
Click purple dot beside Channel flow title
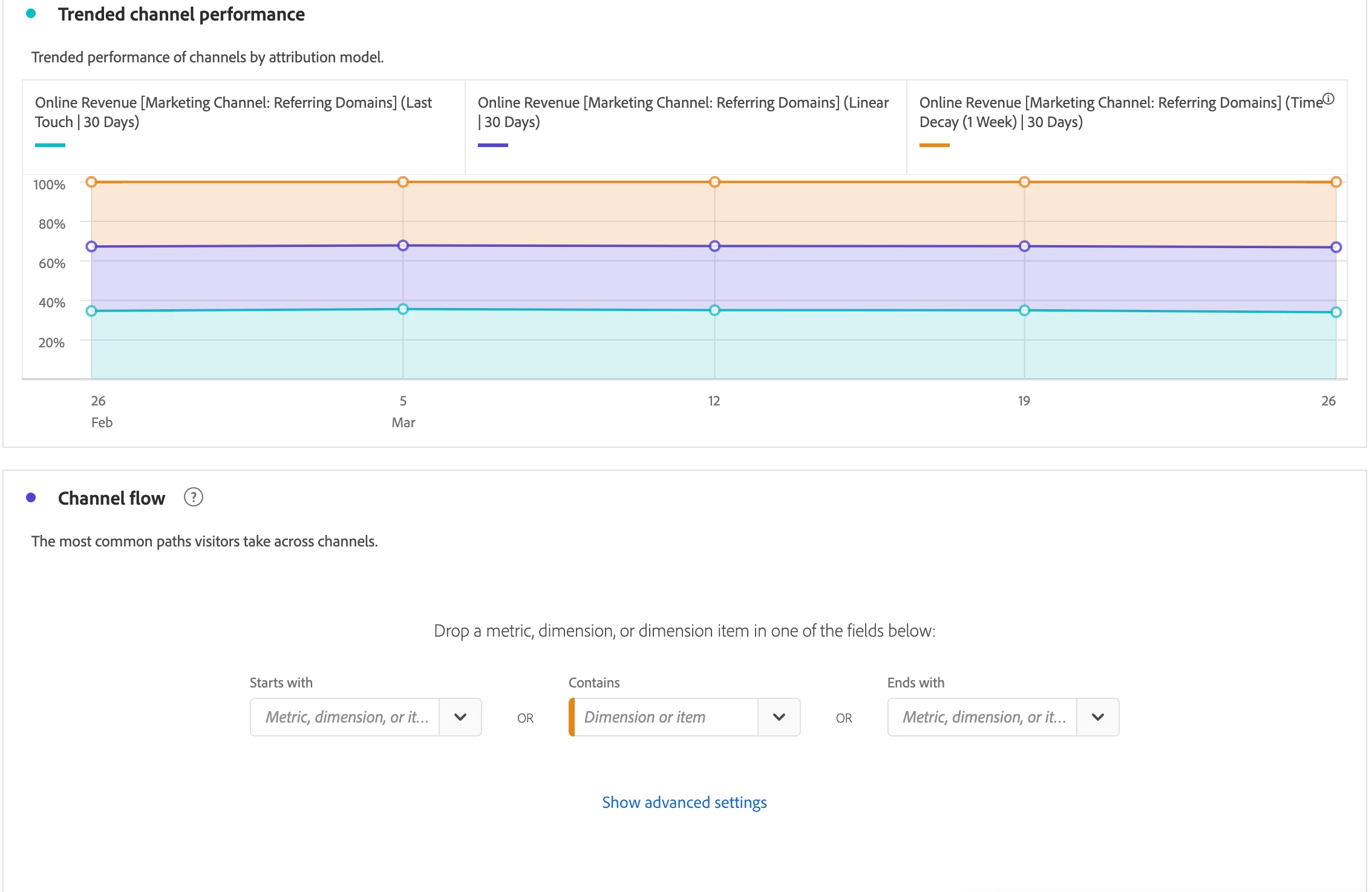(31, 497)
